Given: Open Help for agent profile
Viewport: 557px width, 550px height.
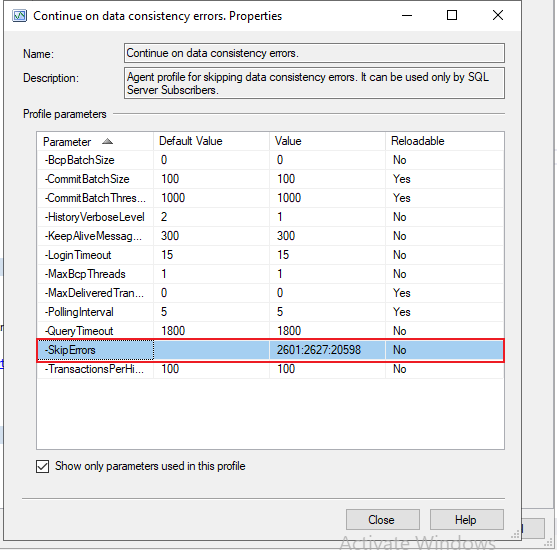Looking at the screenshot, I should pos(466,519).
